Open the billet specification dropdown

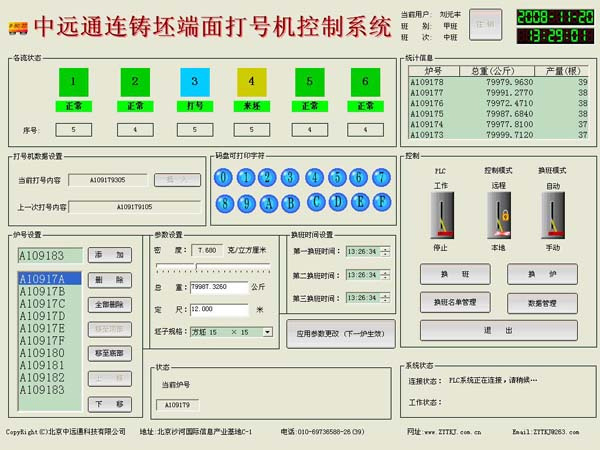(267, 331)
